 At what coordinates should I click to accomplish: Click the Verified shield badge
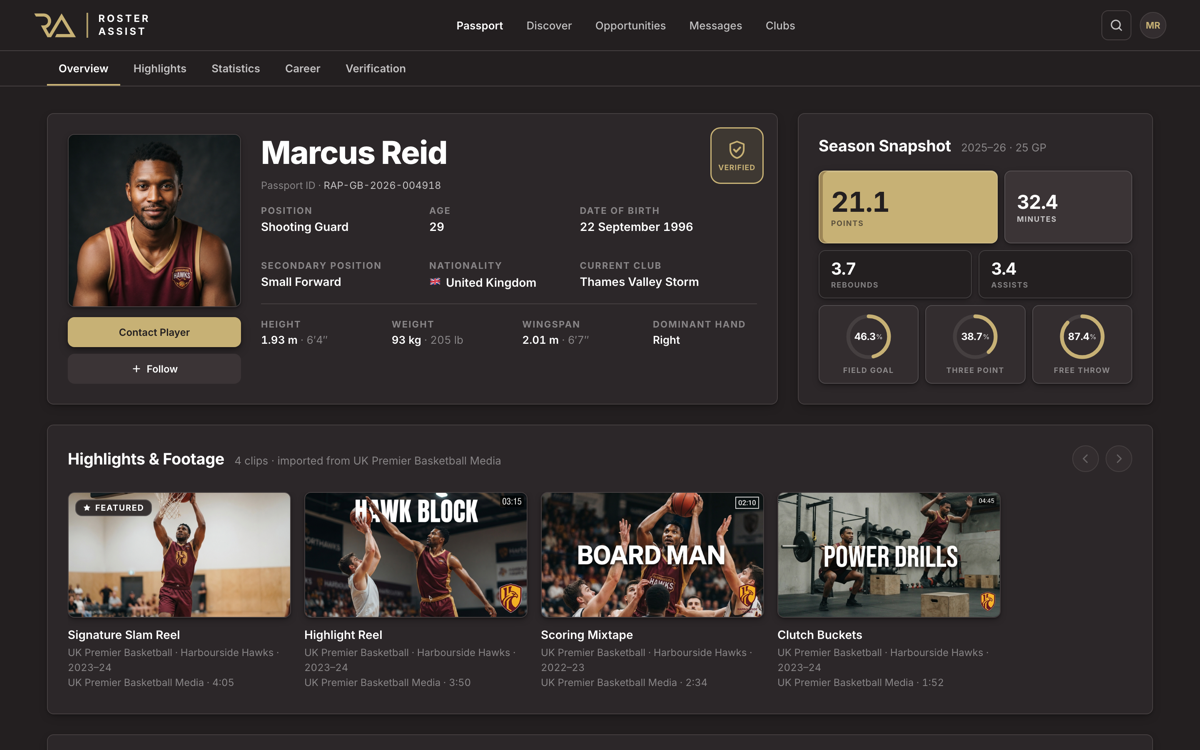tap(737, 155)
